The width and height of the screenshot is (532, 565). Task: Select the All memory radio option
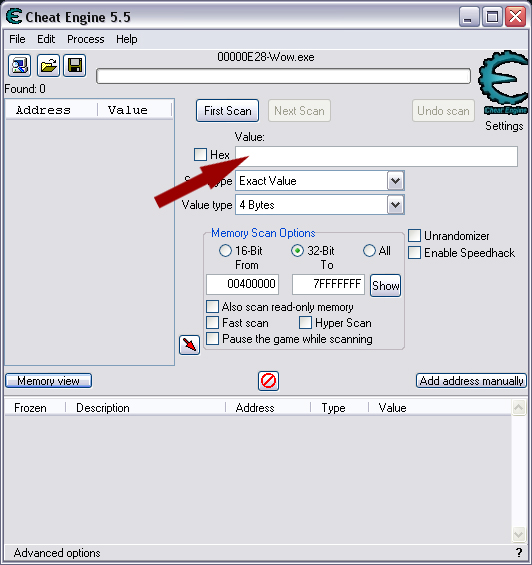click(x=369, y=250)
